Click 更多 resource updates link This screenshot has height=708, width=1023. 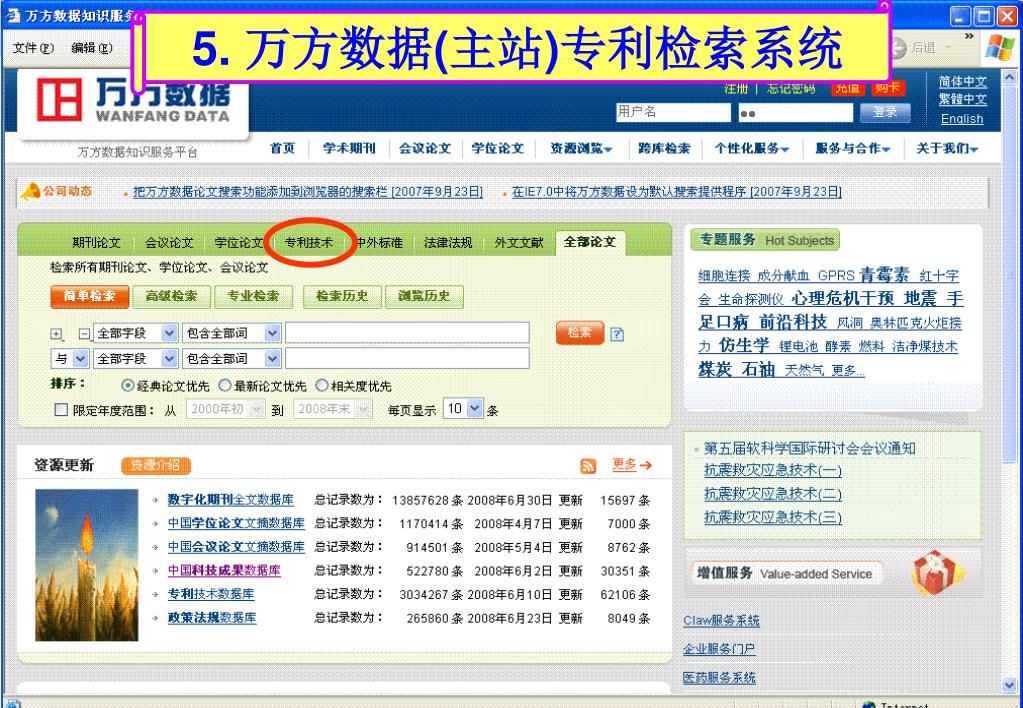(624, 464)
